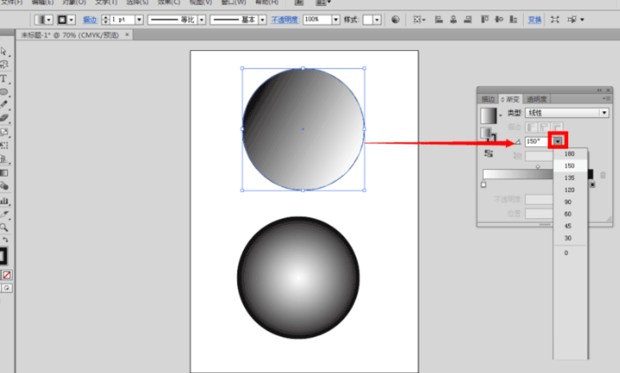Select the Gradient tool in toolbox
Screen dimensions: 620x373
coord(4,173)
